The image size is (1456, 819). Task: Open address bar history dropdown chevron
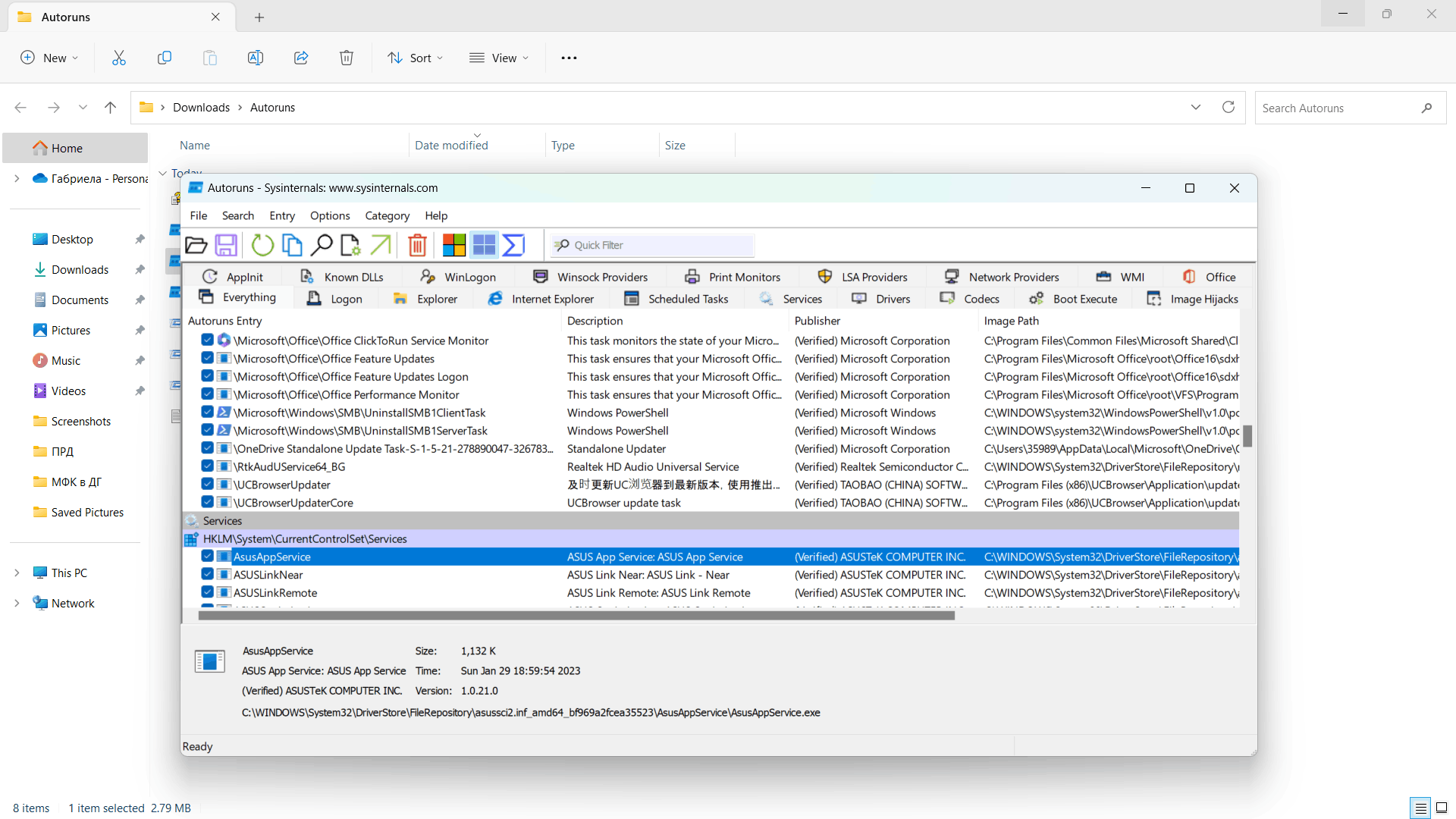pos(1196,108)
